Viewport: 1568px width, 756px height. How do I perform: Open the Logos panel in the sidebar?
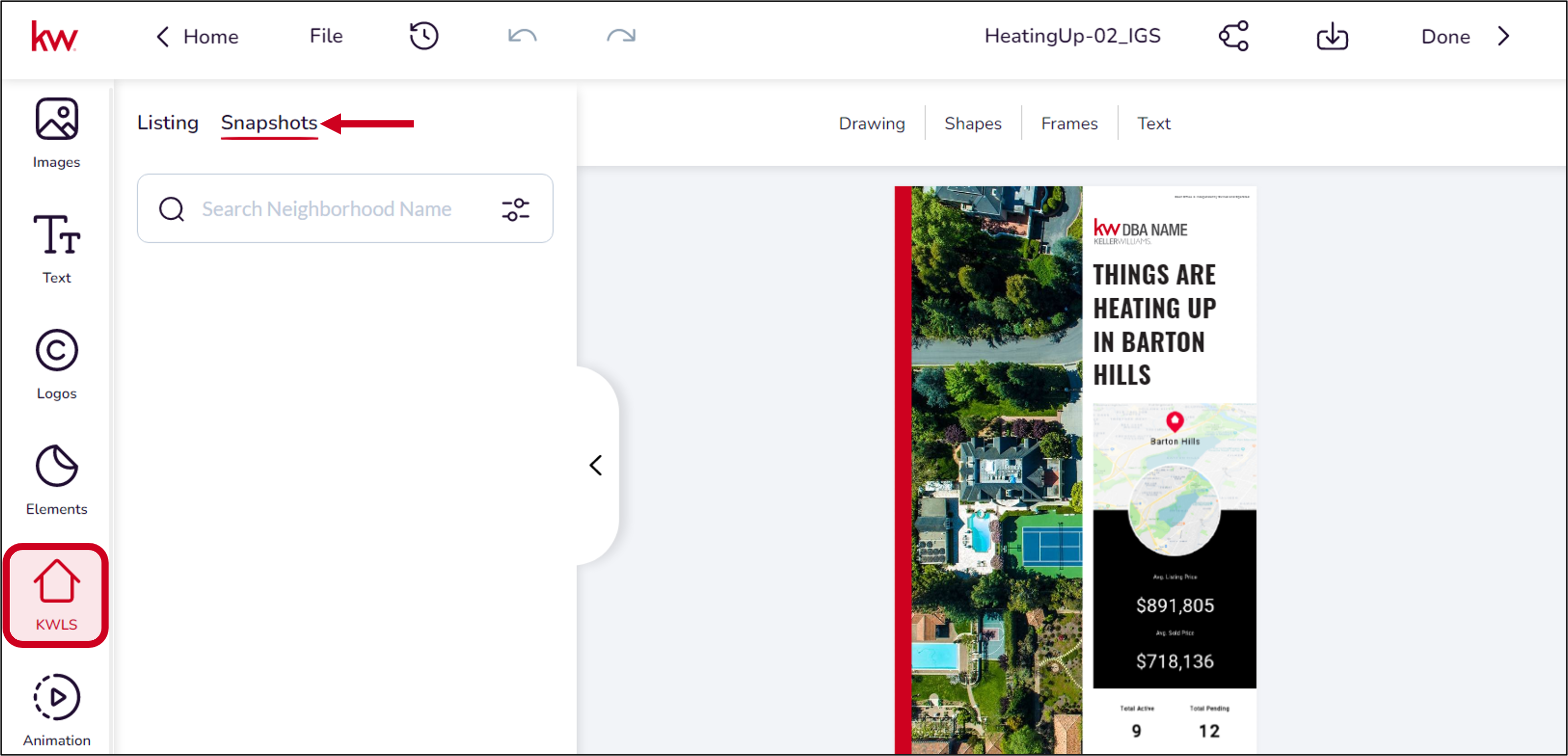pyautogui.click(x=56, y=364)
